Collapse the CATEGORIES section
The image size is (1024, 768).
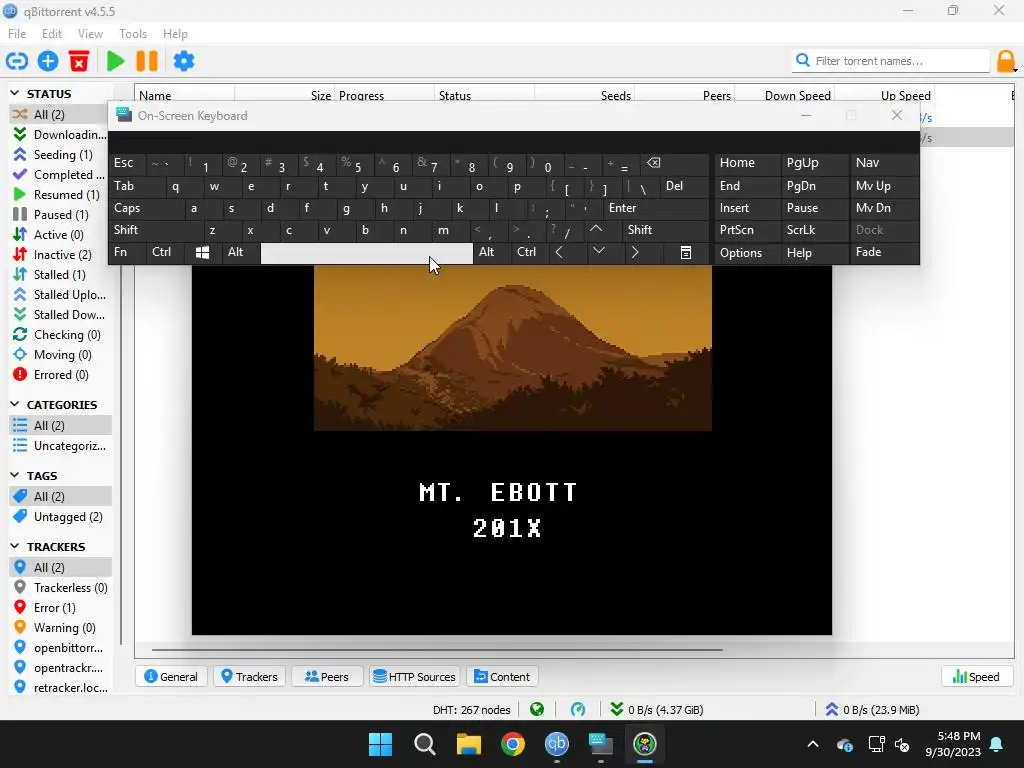tap(14, 404)
